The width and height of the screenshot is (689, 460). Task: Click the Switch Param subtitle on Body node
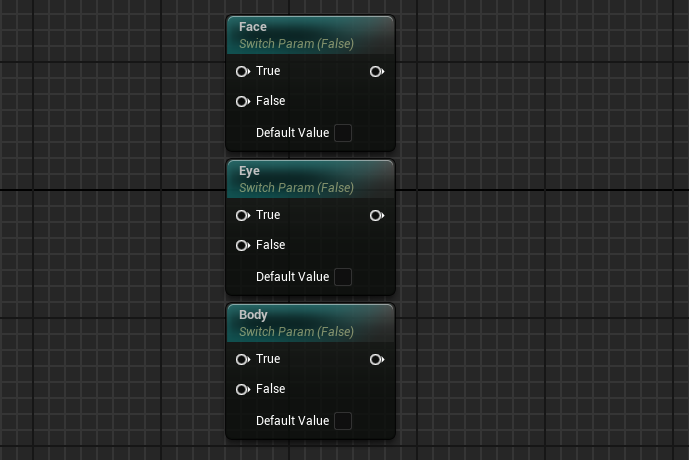tap(296, 332)
